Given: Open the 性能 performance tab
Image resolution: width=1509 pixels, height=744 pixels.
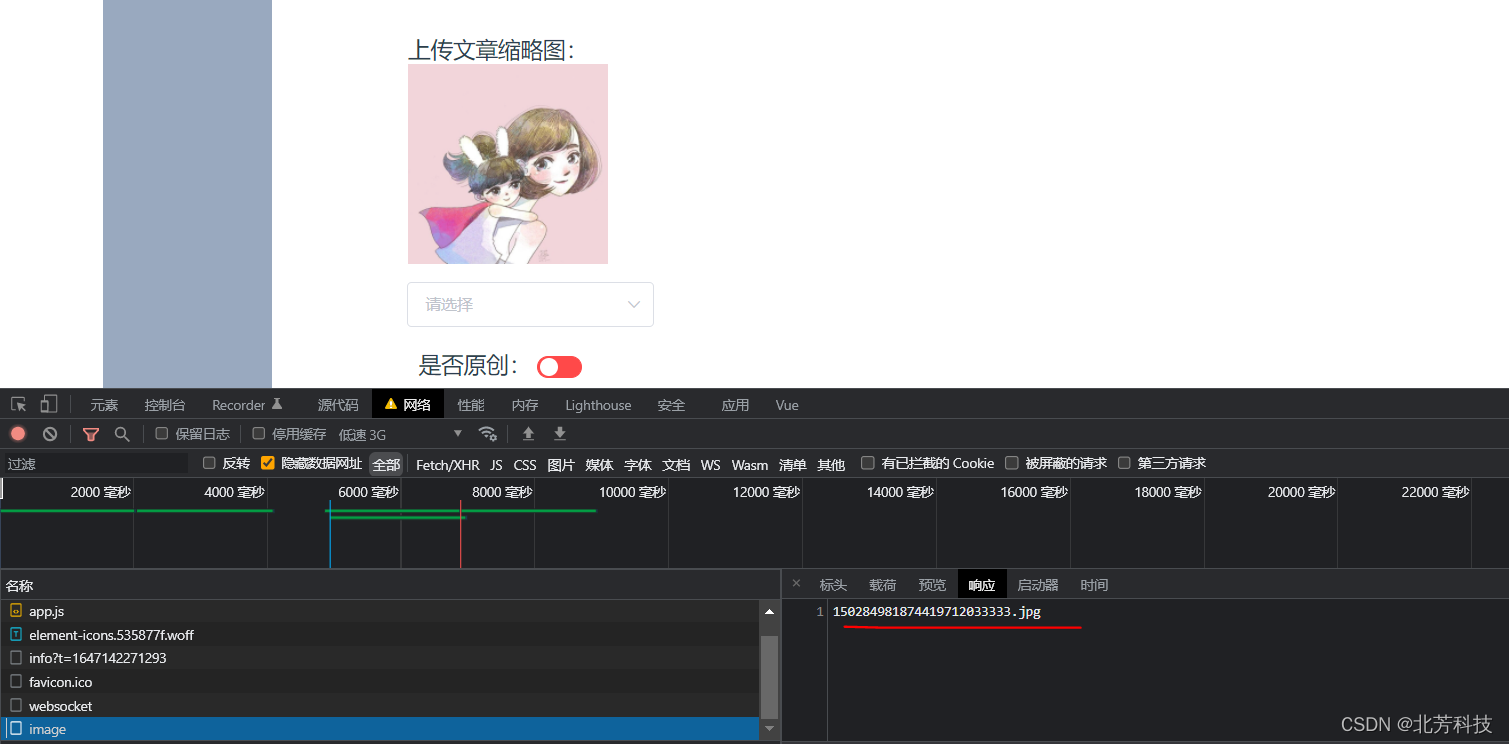Looking at the screenshot, I should pyautogui.click(x=471, y=405).
